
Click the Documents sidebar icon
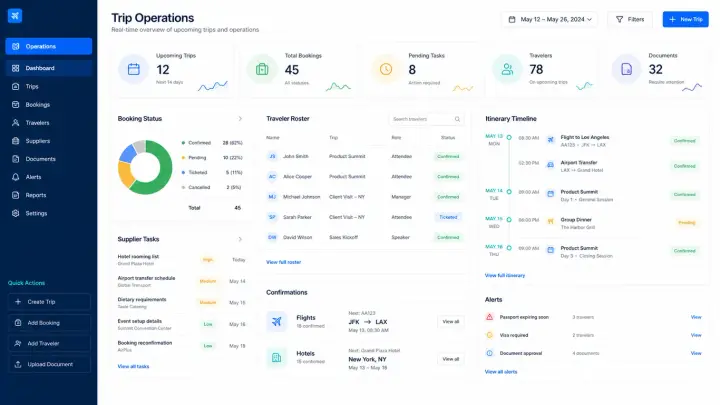click(x=16, y=159)
